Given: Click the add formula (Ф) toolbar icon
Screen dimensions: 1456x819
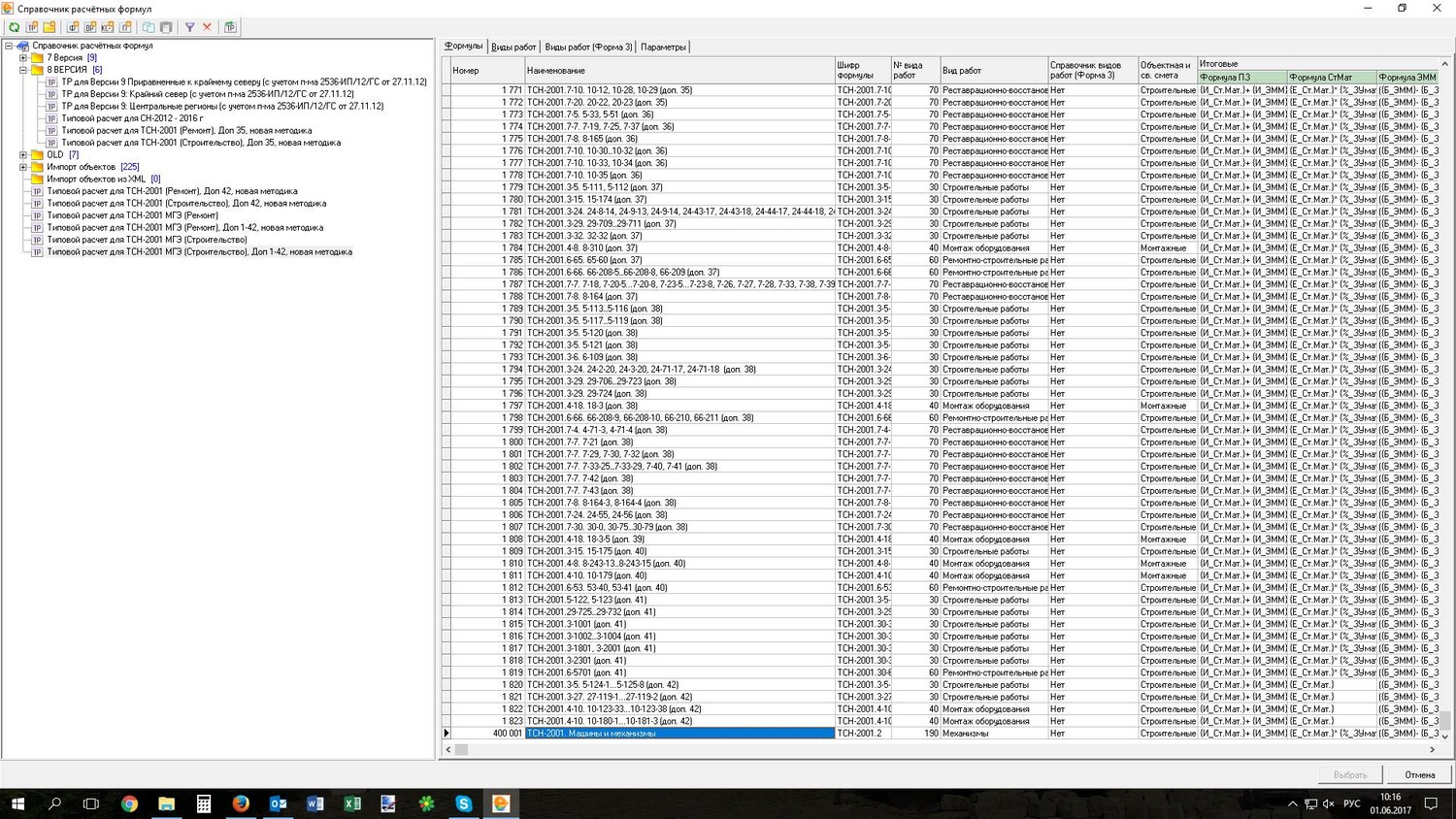Looking at the screenshot, I should tap(73, 27).
